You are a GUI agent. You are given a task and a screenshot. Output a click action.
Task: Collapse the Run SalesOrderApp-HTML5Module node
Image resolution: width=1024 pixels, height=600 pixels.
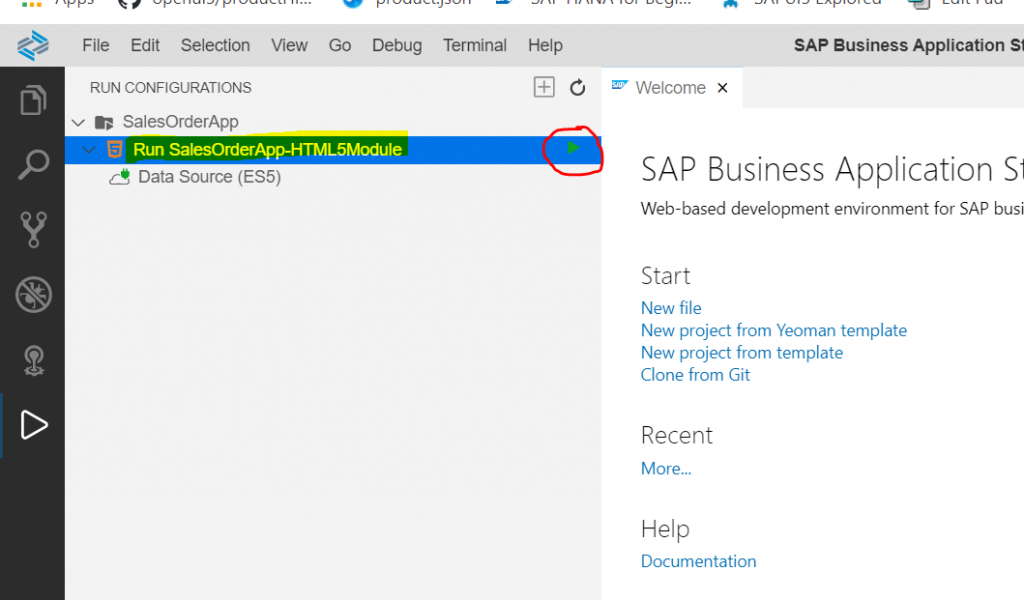tap(89, 150)
